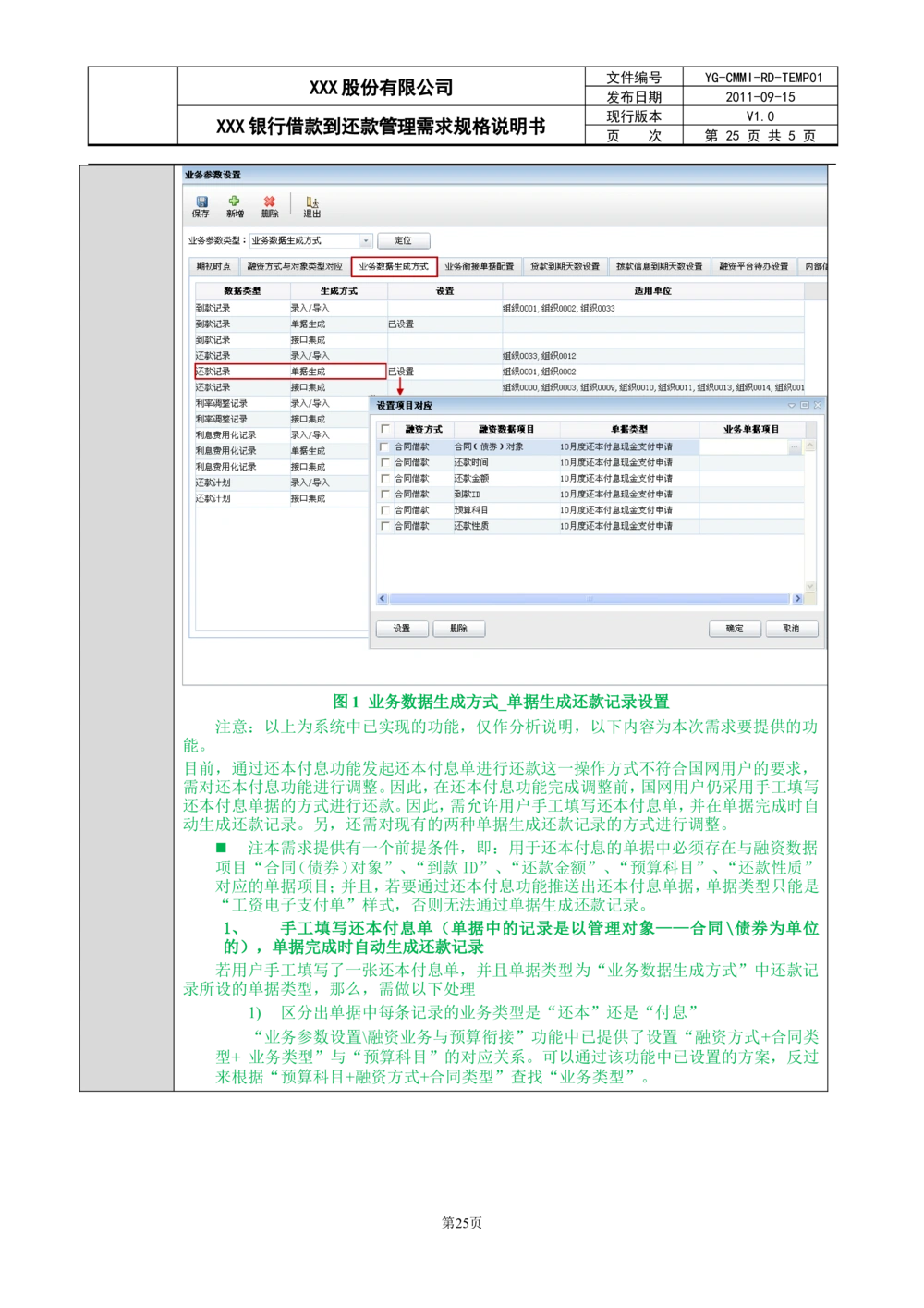Tick the select-all checkbox in the dialog header
The image size is (924, 1308).
tap(385, 430)
